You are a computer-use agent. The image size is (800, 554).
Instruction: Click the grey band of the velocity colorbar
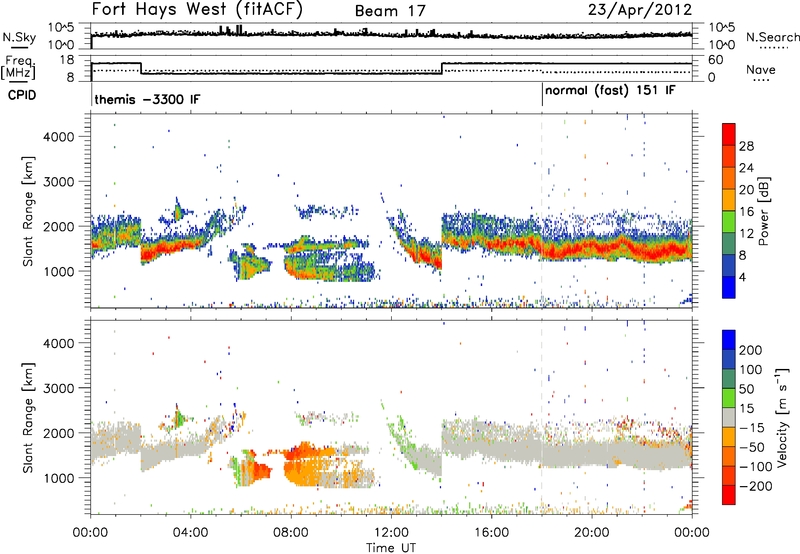tap(729, 417)
